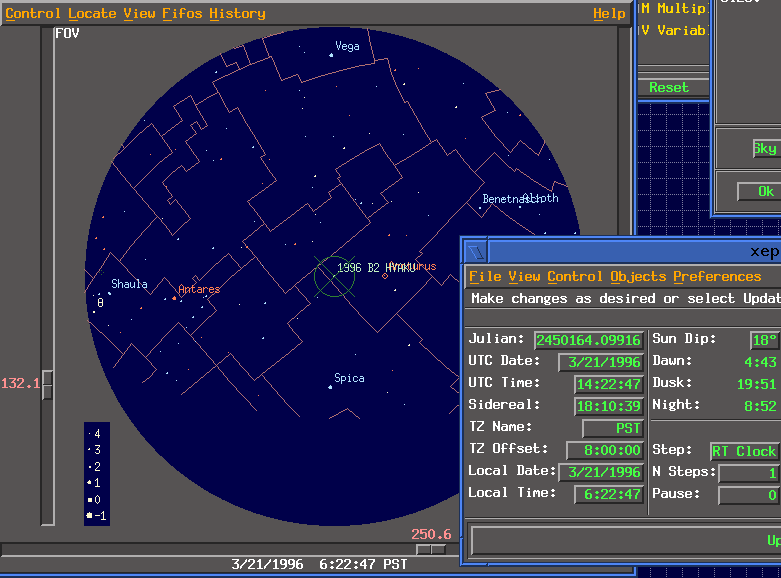Click the Julian date value field
781x578 pixels.
click(589, 340)
